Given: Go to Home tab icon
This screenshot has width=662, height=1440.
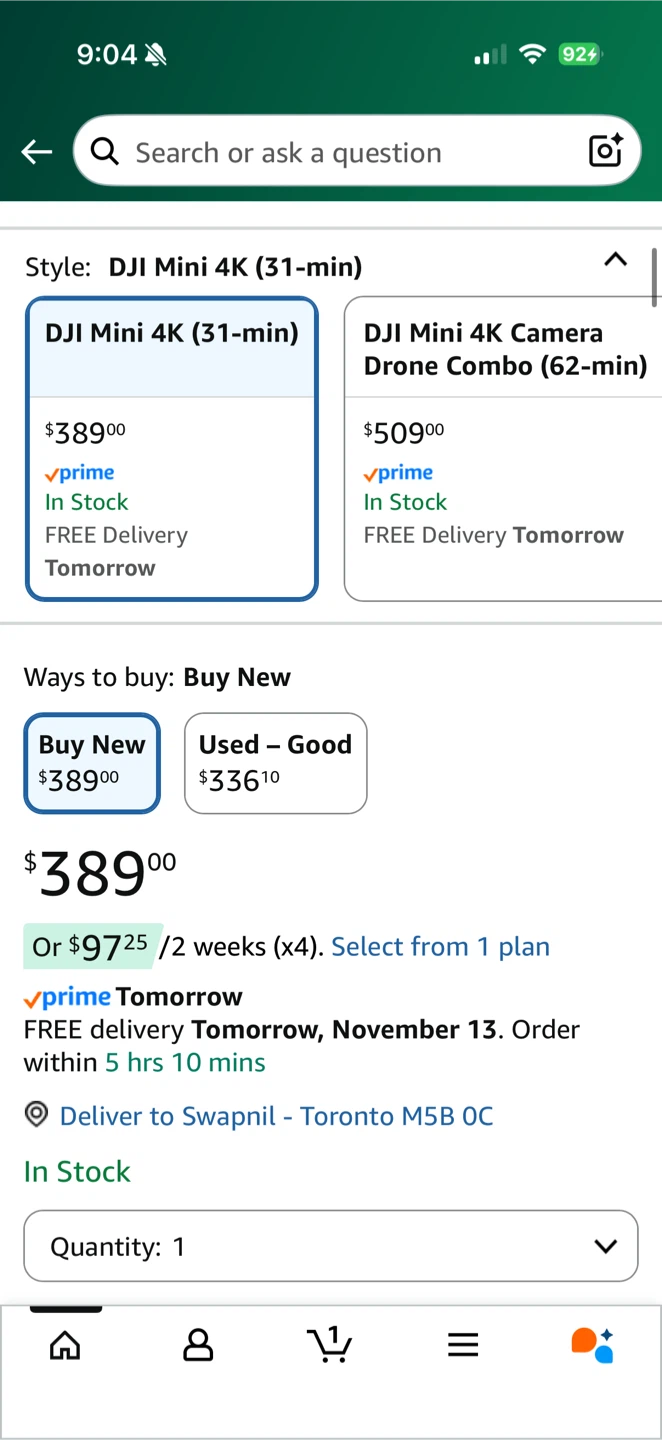Looking at the screenshot, I should pos(65,1345).
